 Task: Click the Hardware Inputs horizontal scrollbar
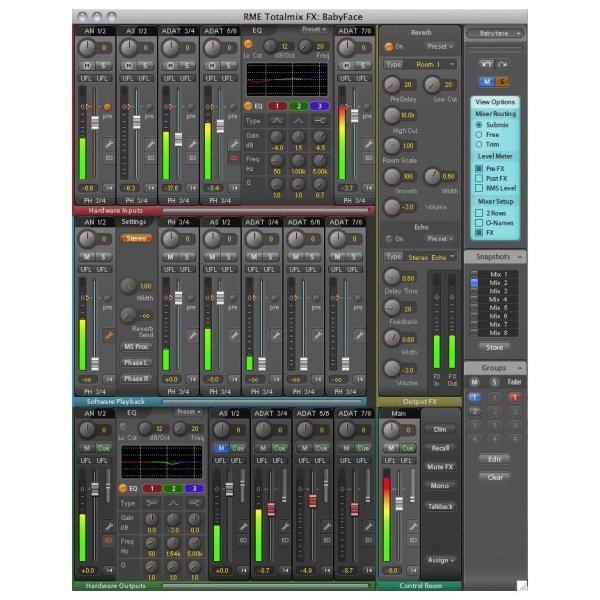(266, 210)
